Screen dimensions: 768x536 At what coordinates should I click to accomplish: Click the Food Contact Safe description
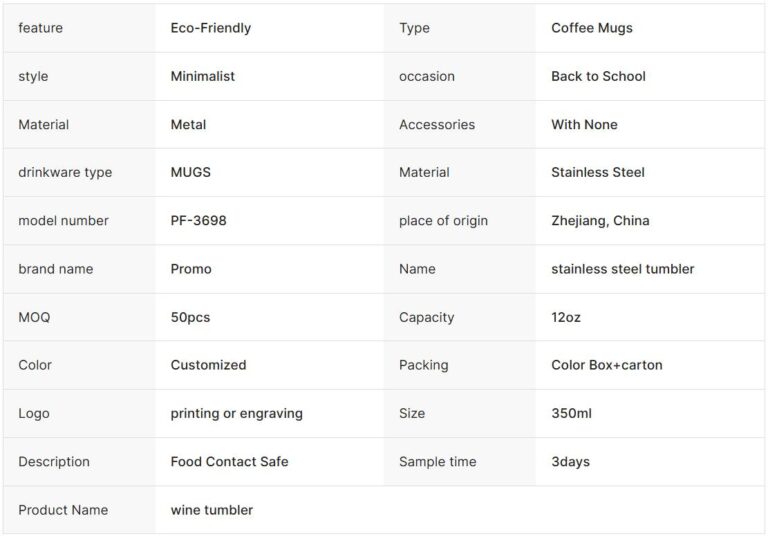(229, 461)
